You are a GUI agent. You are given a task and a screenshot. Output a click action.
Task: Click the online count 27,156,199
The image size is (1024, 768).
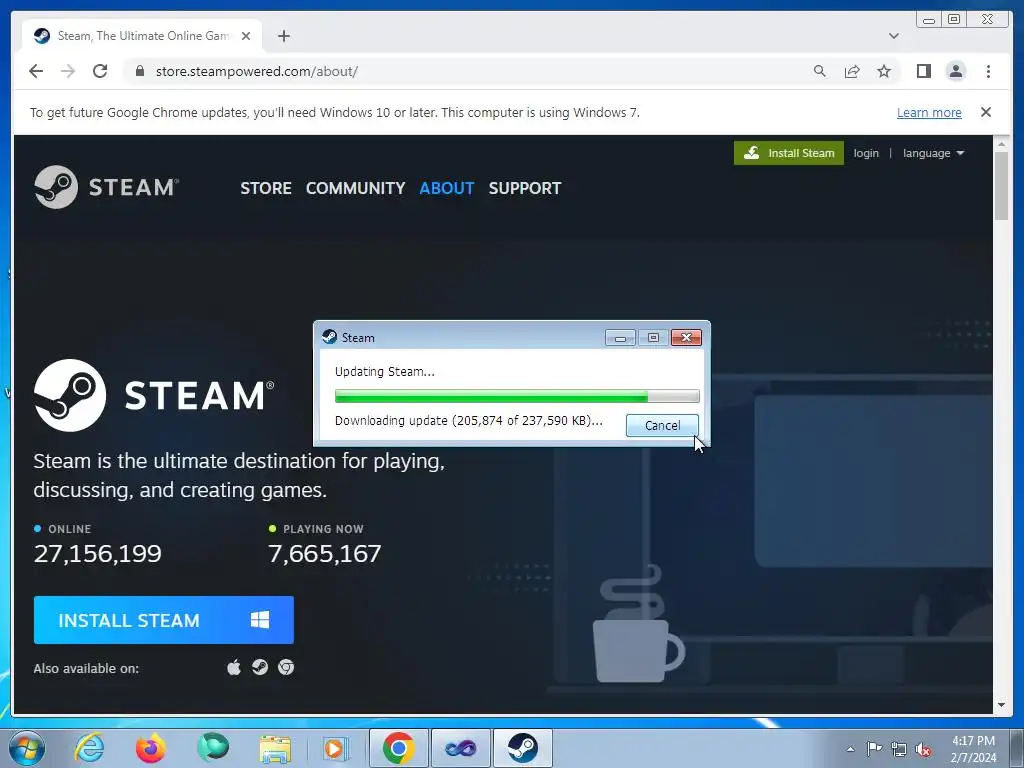tap(97, 554)
